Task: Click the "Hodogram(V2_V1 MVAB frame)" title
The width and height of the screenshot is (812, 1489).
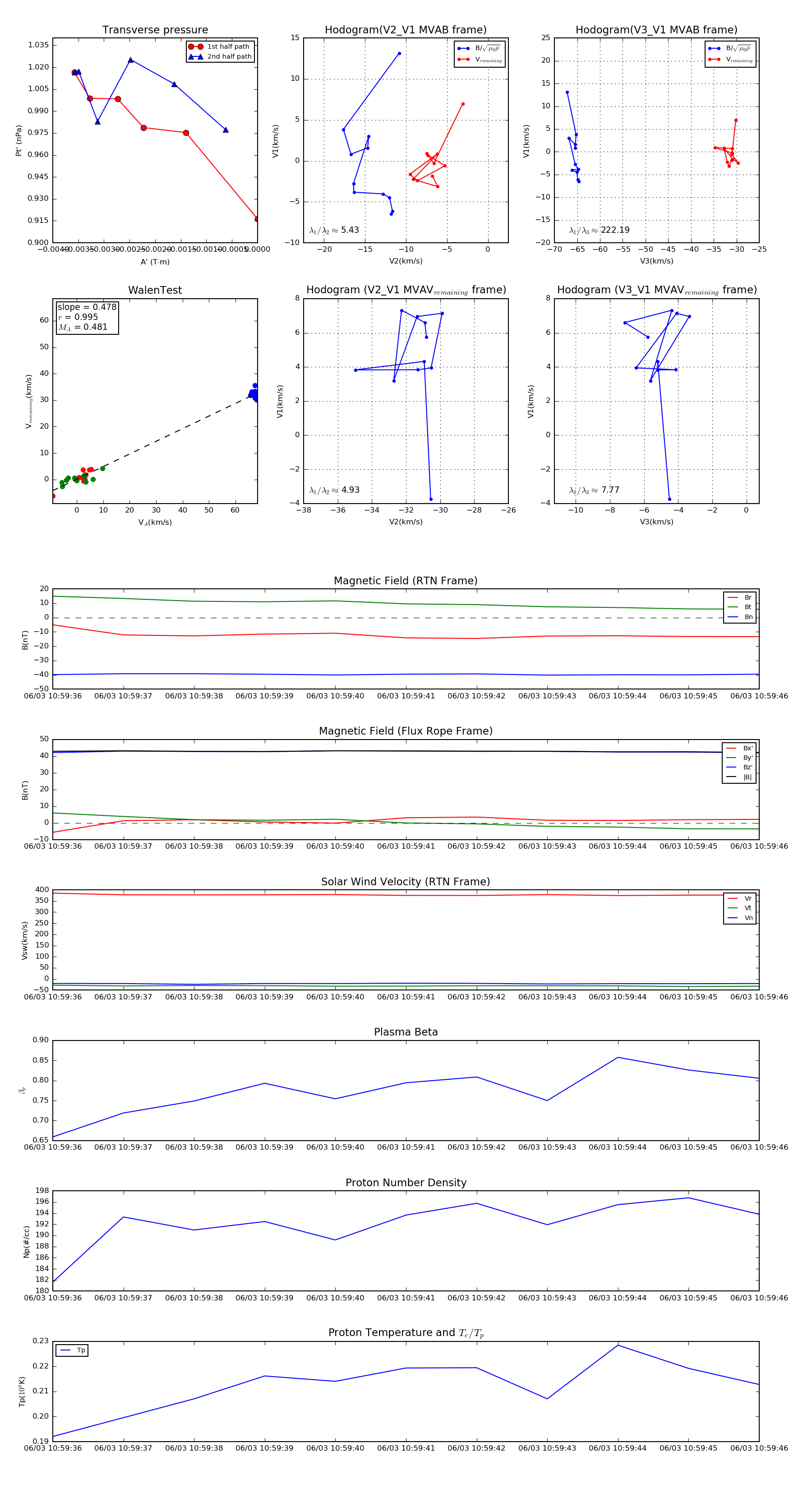Action: [x=406, y=30]
